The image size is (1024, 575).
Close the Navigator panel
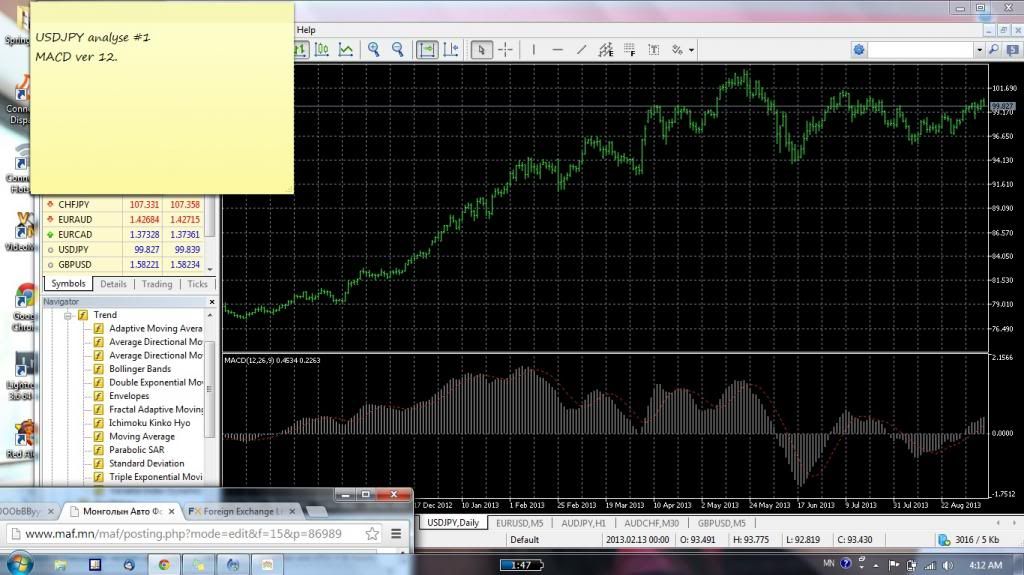pyautogui.click(x=211, y=301)
